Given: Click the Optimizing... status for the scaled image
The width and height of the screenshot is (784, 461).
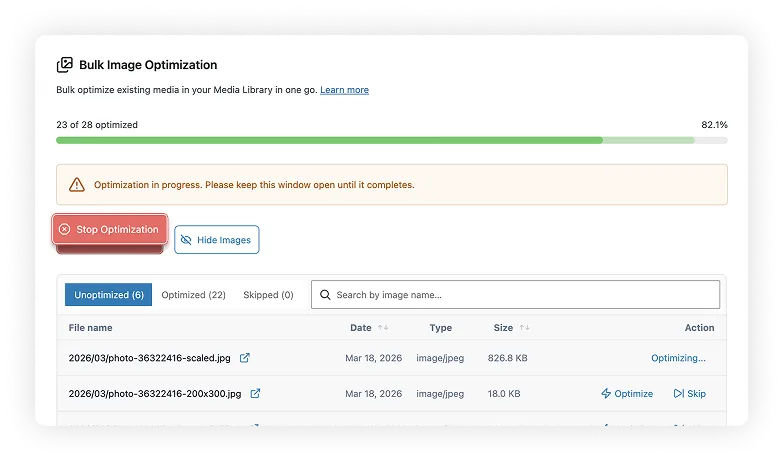Looking at the screenshot, I should click(x=678, y=358).
